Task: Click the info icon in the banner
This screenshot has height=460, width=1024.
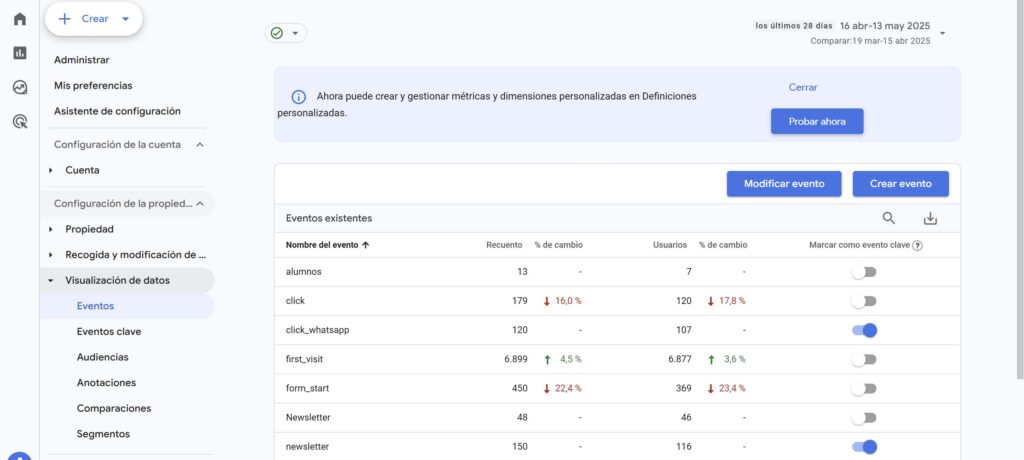Action: point(298,97)
